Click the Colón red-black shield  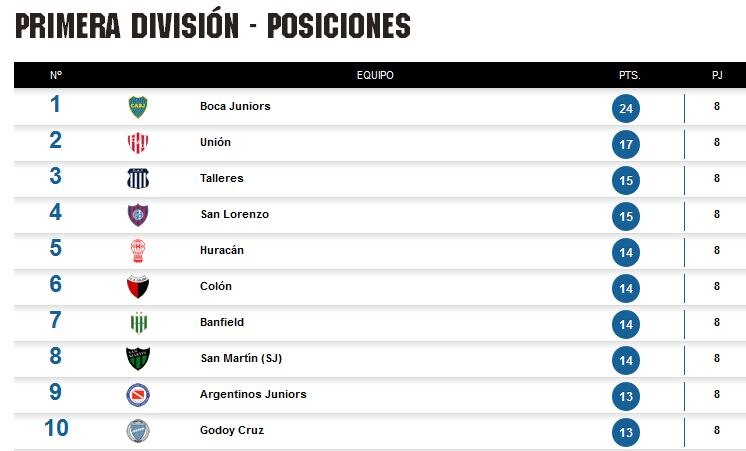click(x=138, y=287)
